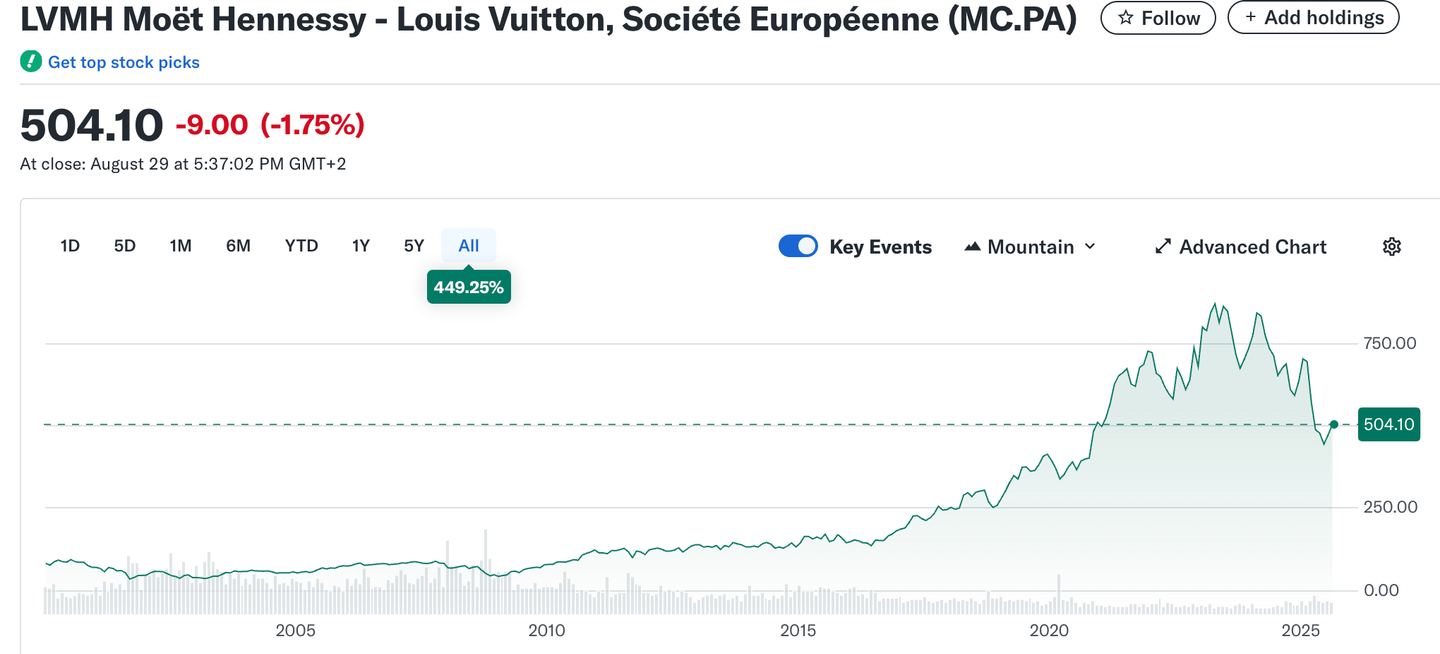
Task: Choose the YTD range tab
Action: pos(301,246)
